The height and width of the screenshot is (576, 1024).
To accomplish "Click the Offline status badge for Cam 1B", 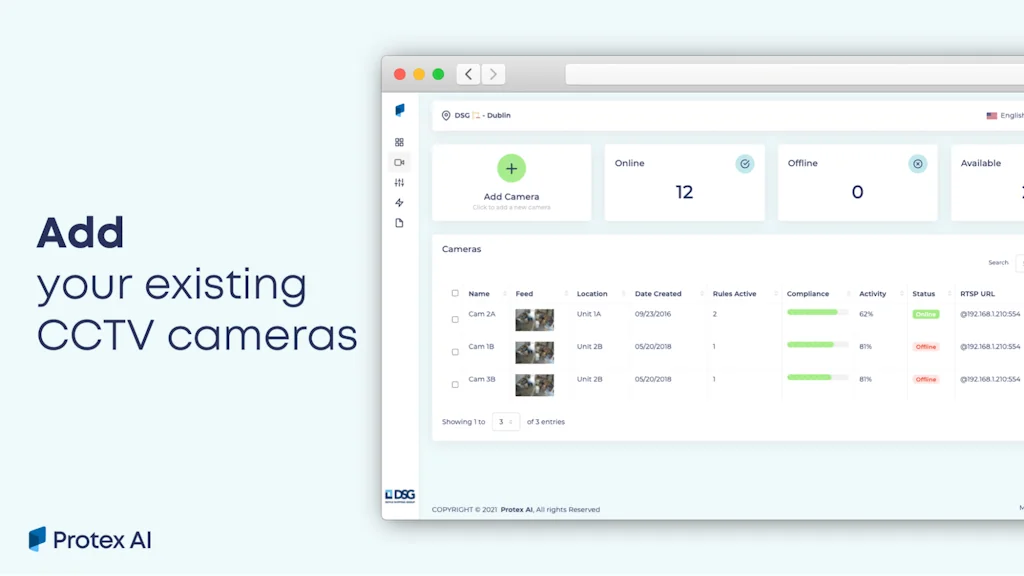I will 925,347.
